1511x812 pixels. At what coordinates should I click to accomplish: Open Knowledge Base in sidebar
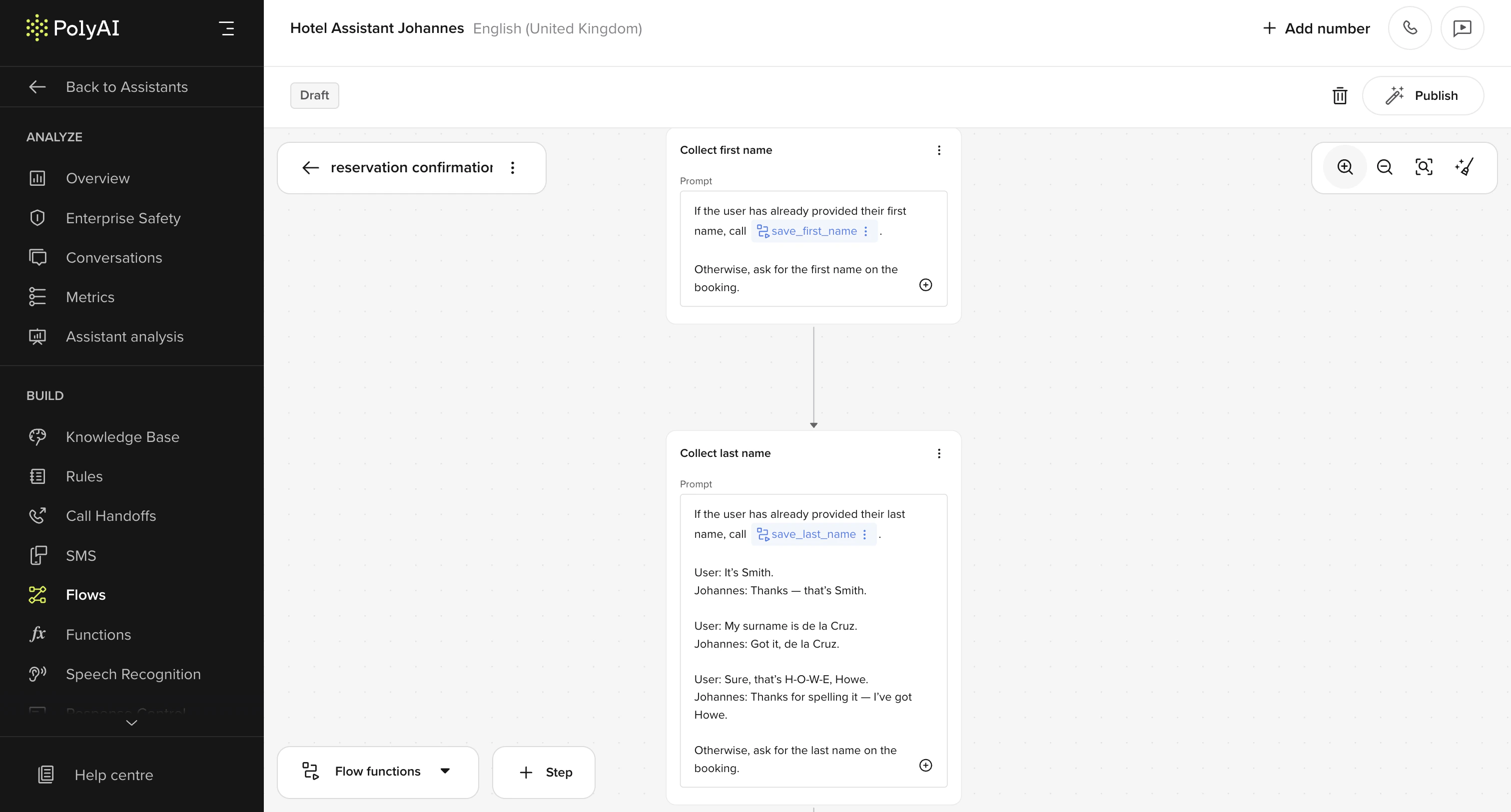[122, 437]
